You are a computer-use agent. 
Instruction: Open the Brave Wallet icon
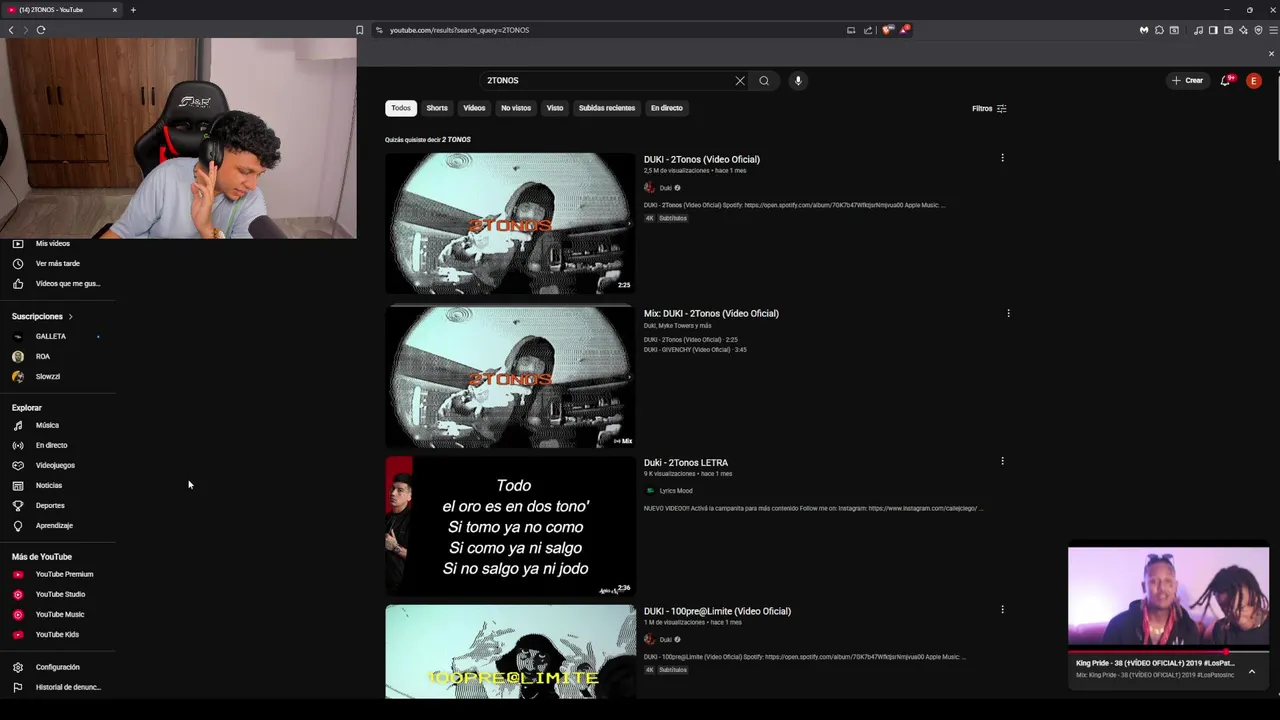pyautogui.click(x=1228, y=30)
